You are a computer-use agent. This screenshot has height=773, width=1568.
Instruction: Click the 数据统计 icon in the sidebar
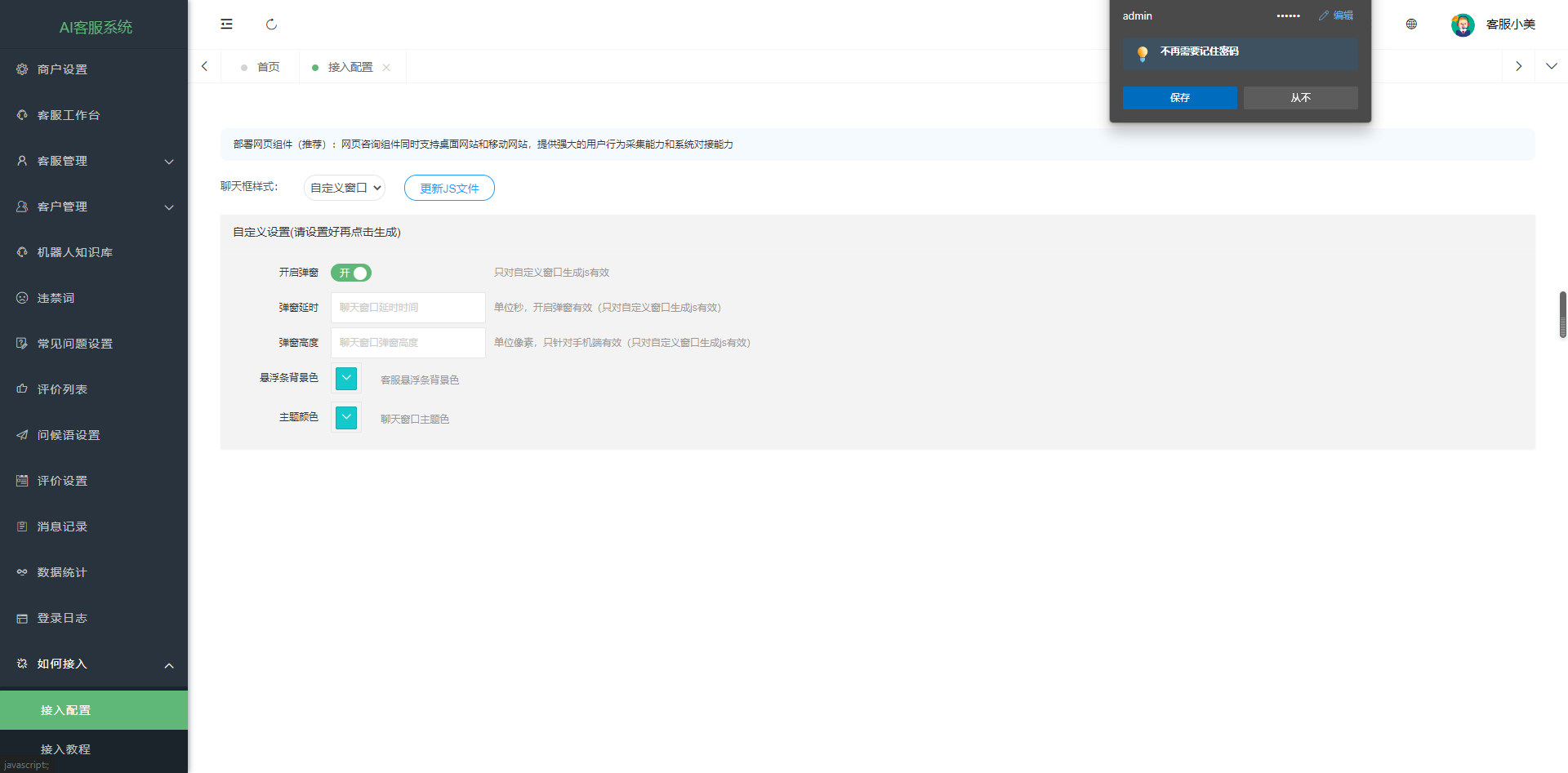(22, 572)
